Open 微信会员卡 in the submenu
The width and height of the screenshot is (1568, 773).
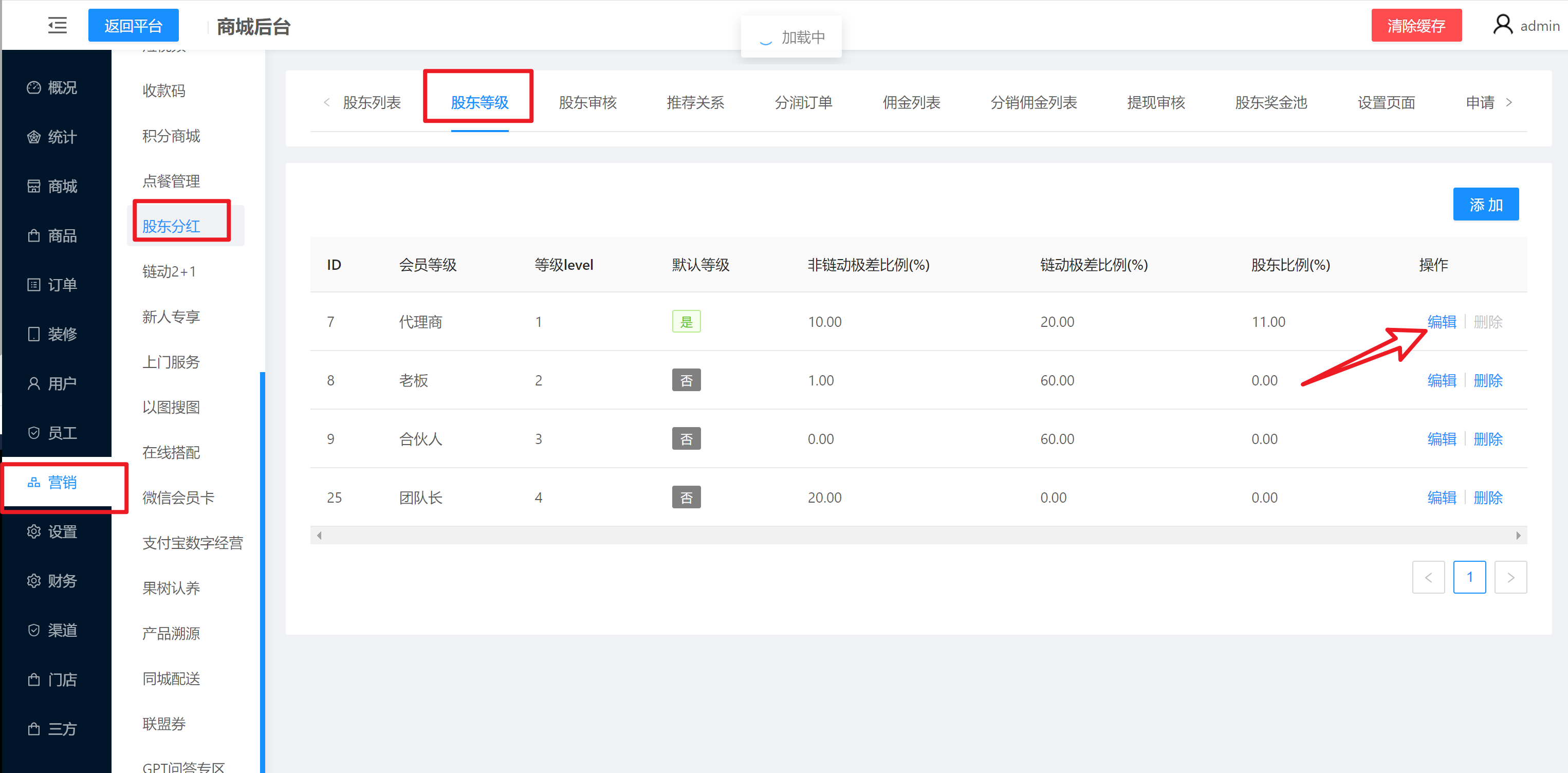point(178,498)
